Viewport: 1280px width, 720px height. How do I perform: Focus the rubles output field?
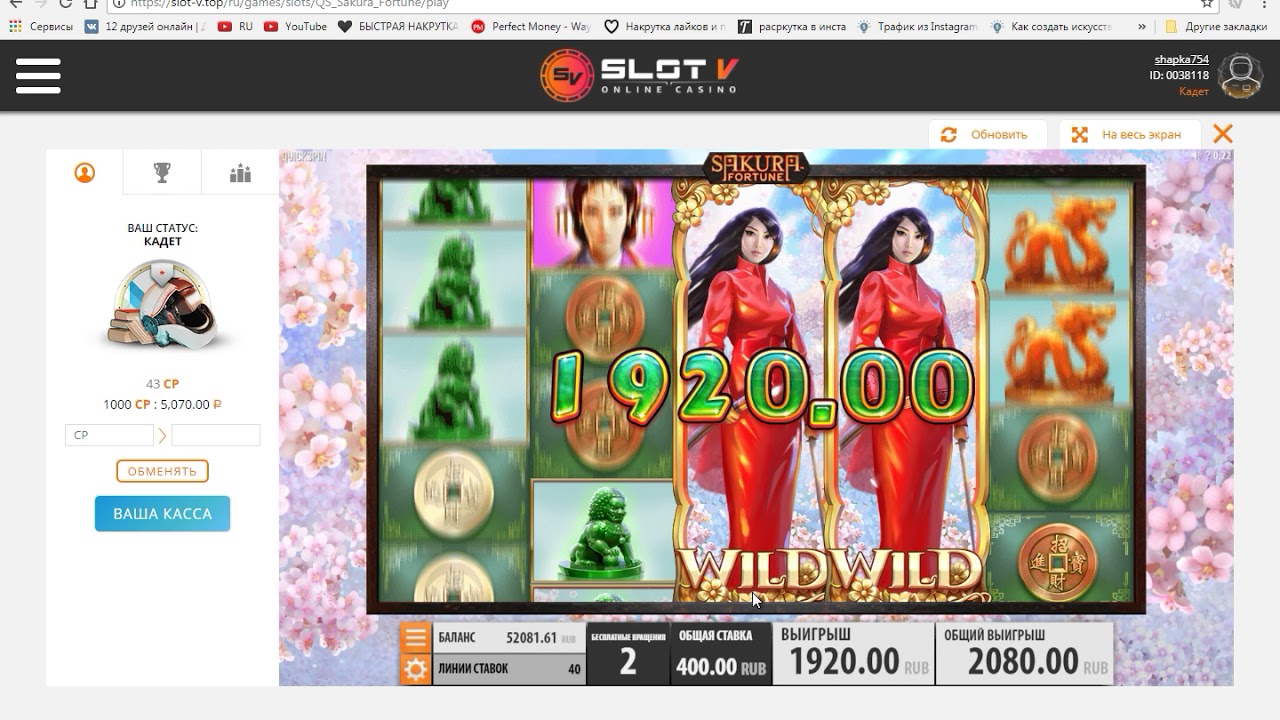(215, 435)
